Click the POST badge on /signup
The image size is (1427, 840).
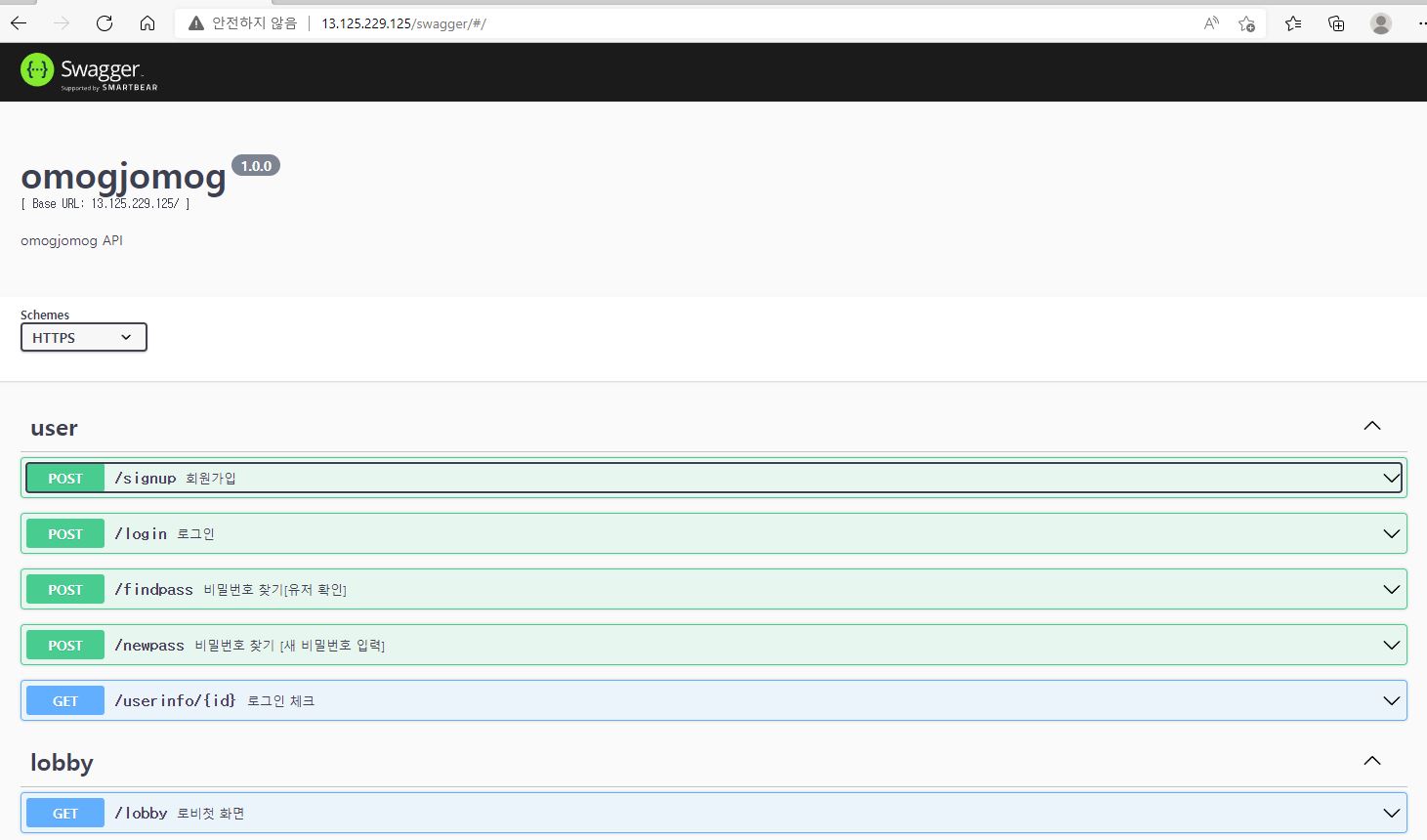64,478
